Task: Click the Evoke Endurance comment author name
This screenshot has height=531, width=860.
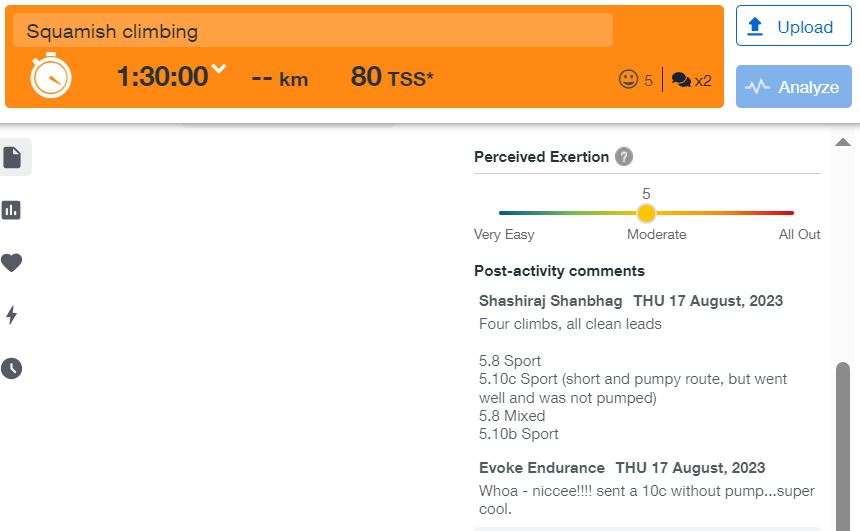Action: pyautogui.click(x=542, y=468)
